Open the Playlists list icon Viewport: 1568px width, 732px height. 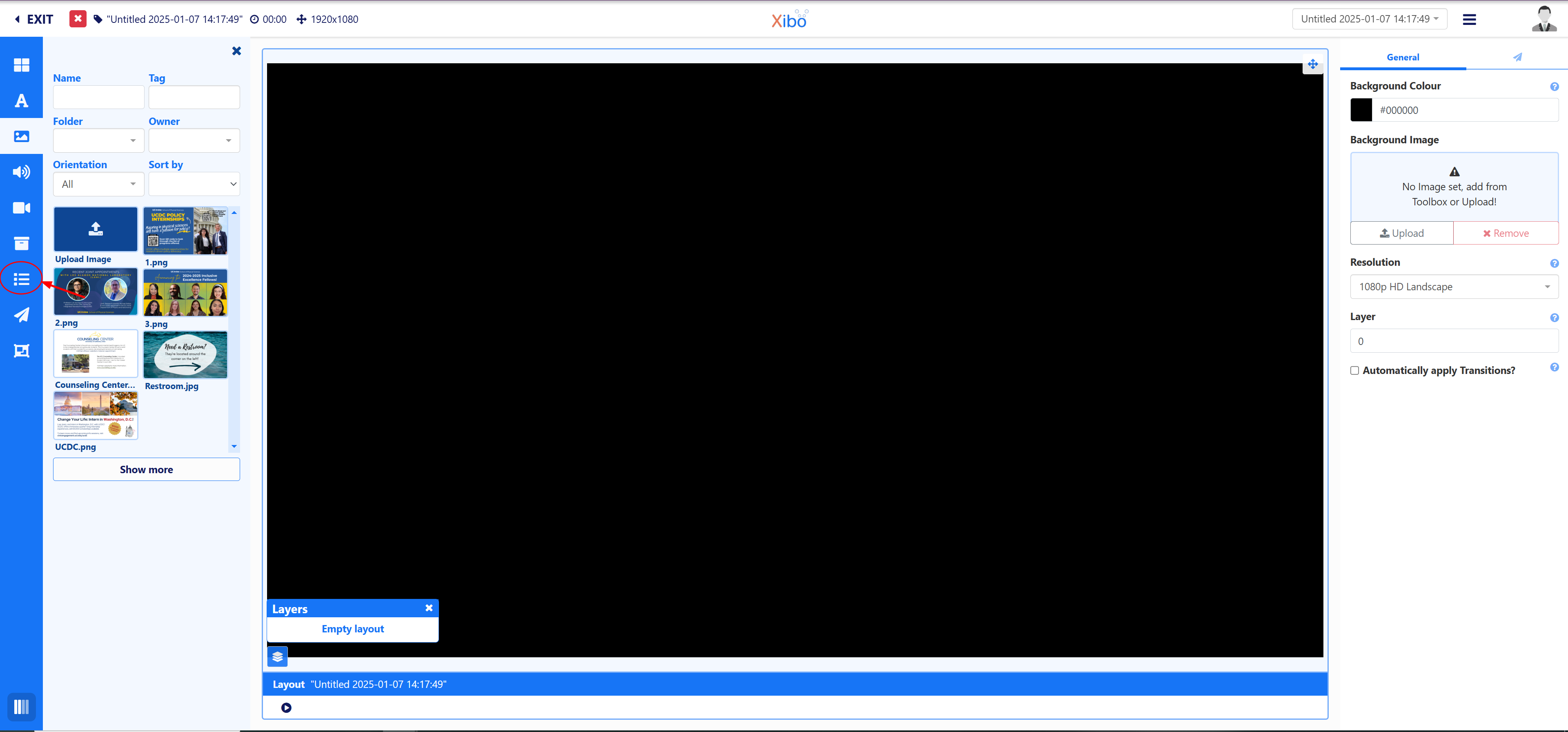tap(21, 279)
